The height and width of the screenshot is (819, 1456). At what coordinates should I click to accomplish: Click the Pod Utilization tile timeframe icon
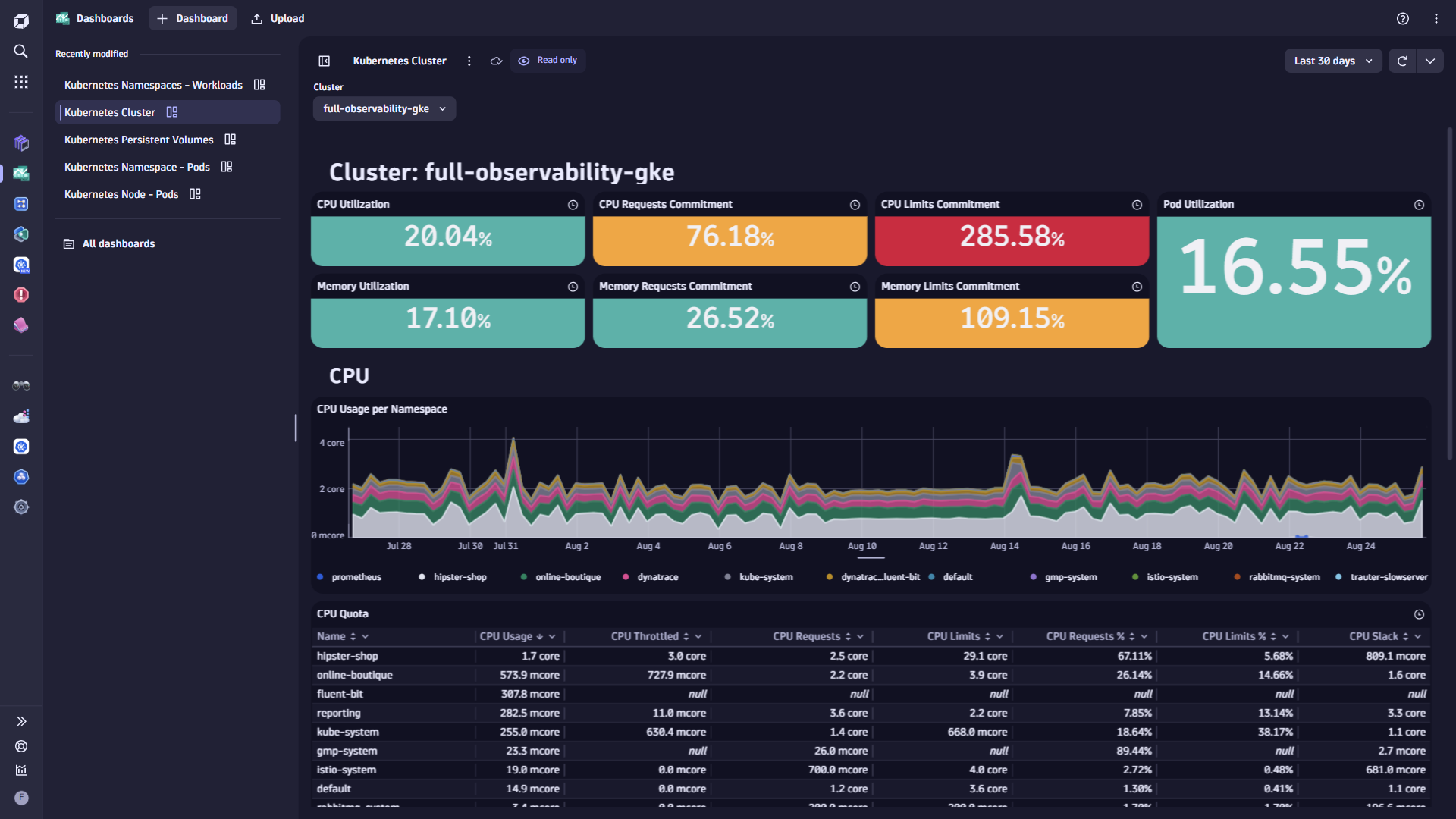[1420, 205]
